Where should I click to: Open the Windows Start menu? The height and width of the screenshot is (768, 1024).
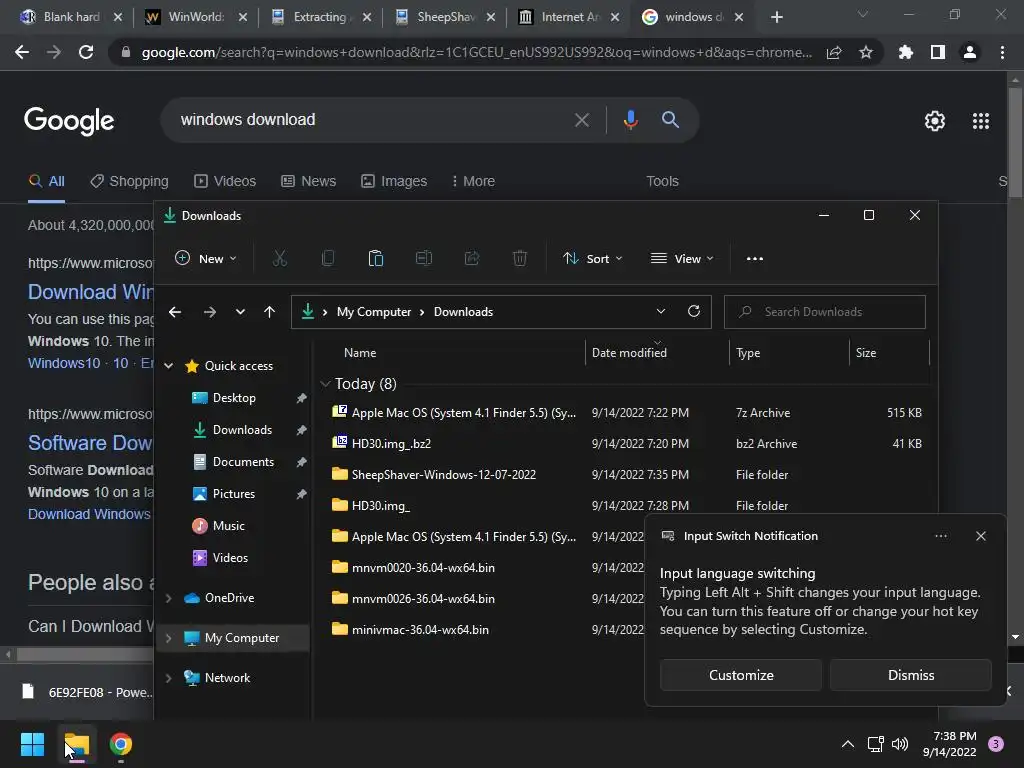tap(32, 744)
